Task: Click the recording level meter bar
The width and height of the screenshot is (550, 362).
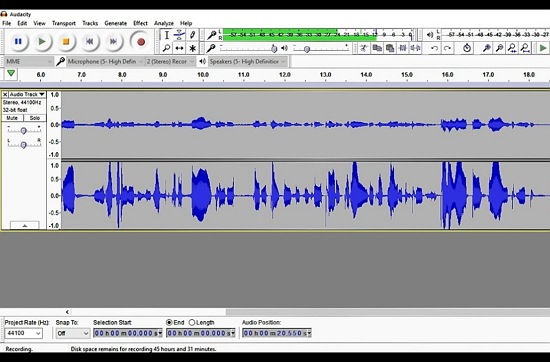Action: [x=318, y=35]
